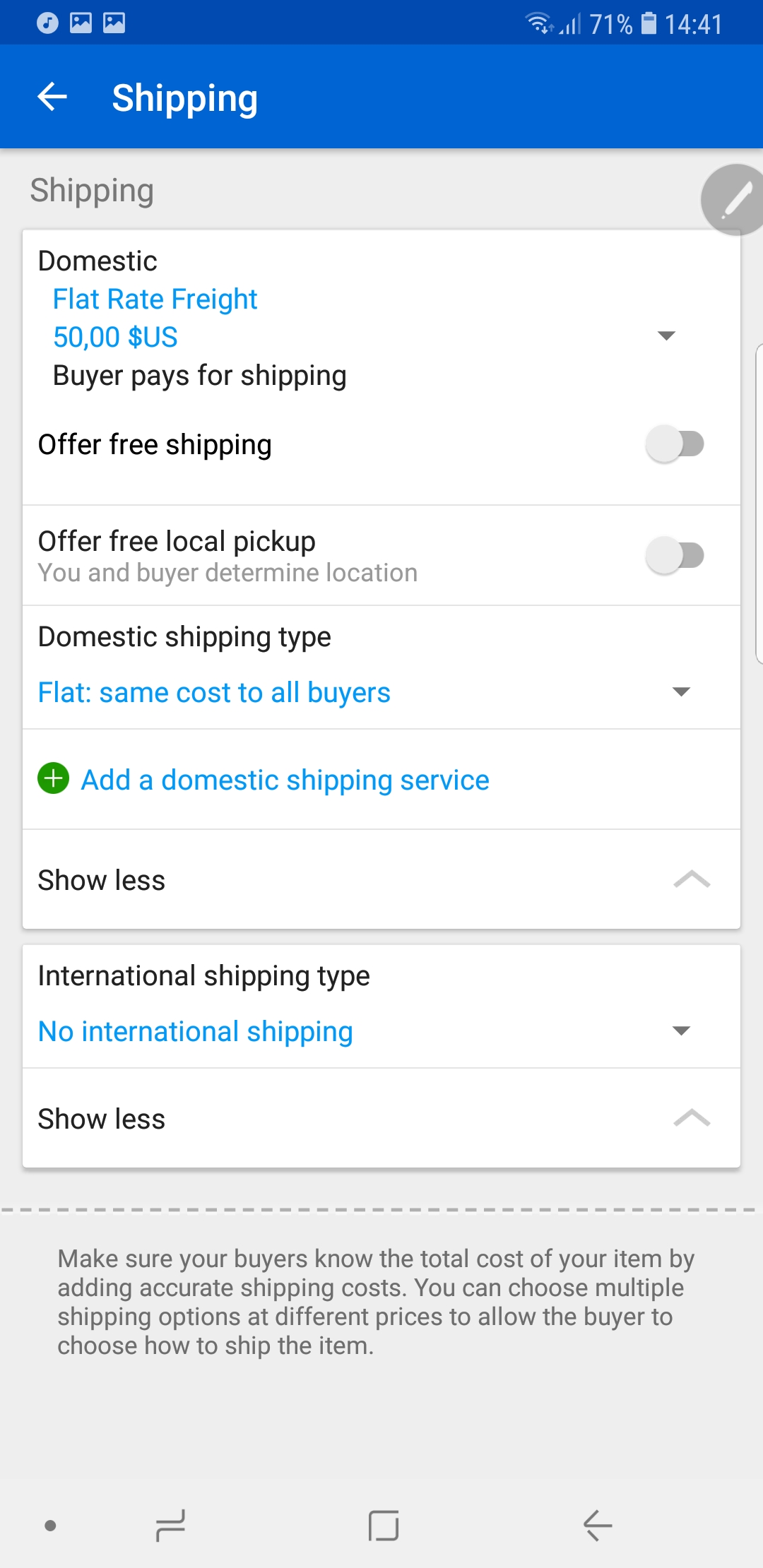Open the music notification icon in status bar
The width and height of the screenshot is (763, 1568).
(x=47, y=23)
